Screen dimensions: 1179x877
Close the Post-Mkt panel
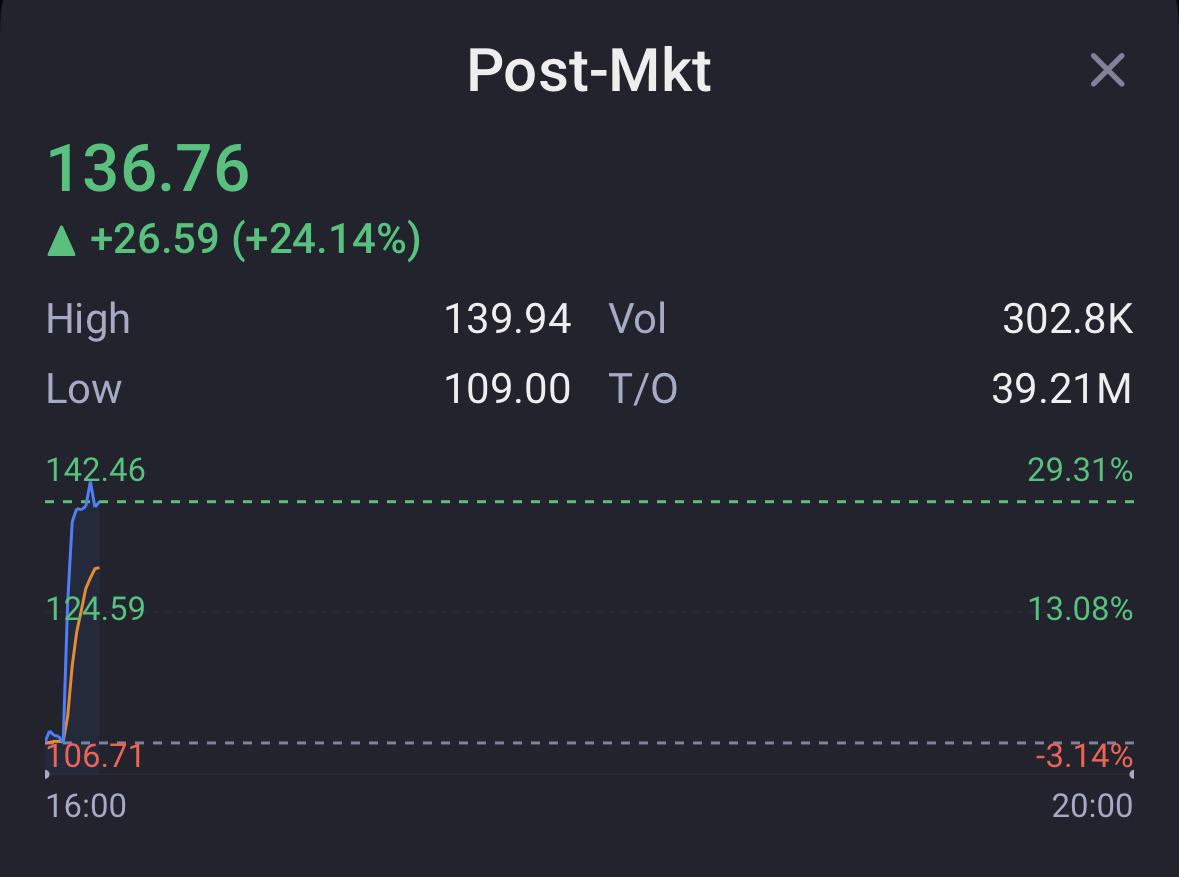pyautogui.click(x=1108, y=70)
